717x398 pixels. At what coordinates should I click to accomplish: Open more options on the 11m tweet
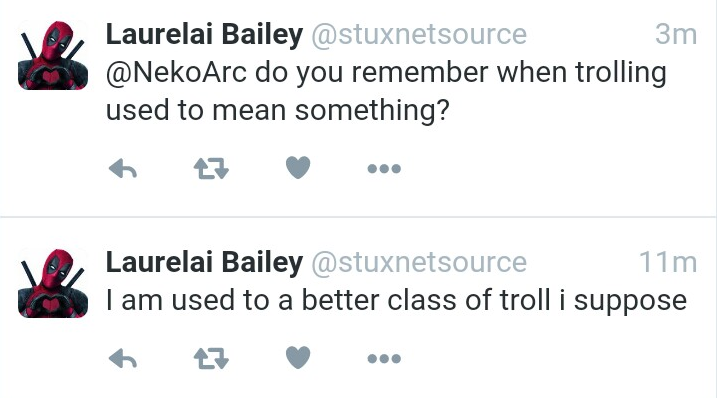tap(384, 359)
